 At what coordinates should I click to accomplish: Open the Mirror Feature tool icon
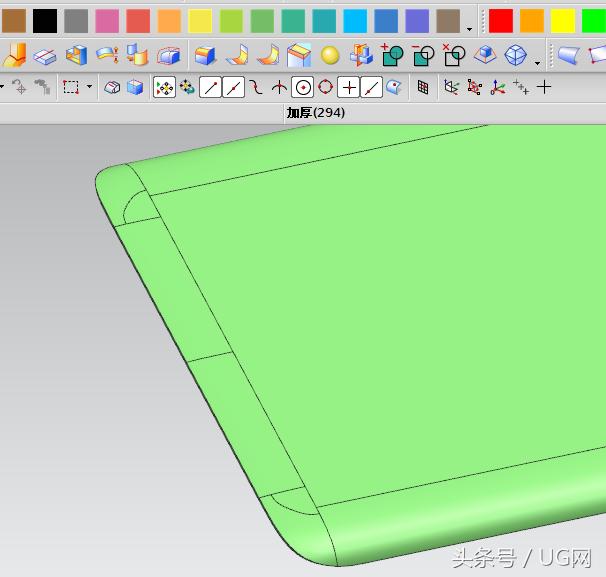(x=361, y=55)
